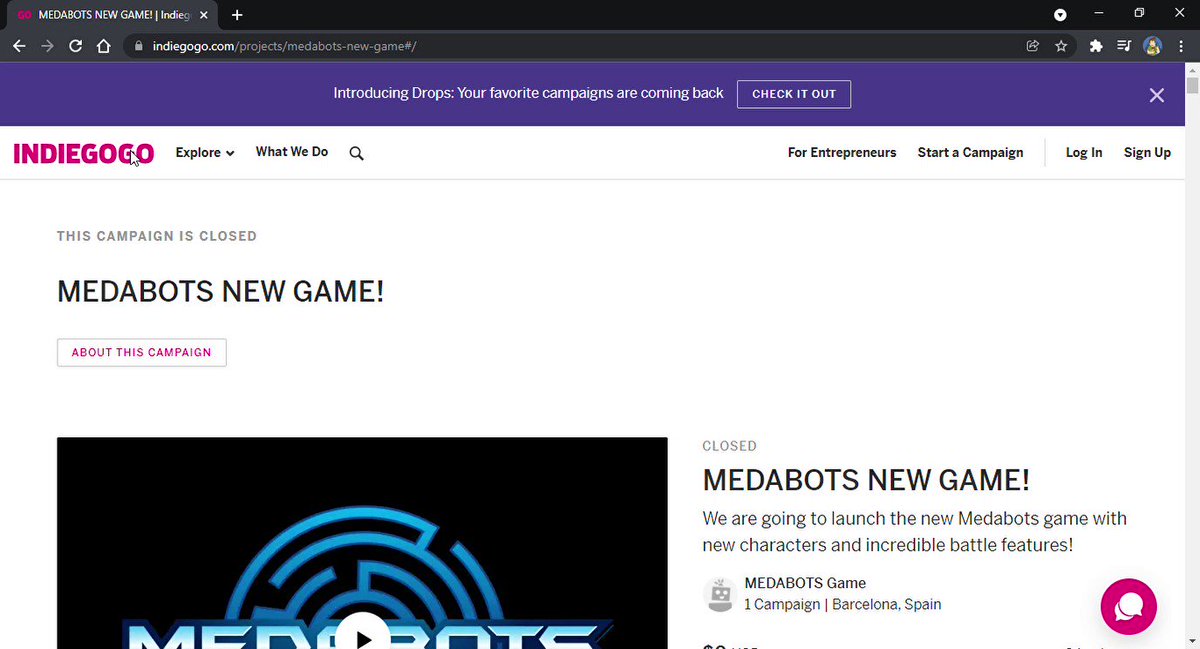Click the search magnifier icon
The width and height of the screenshot is (1200, 649).
(x=357, y=153)
